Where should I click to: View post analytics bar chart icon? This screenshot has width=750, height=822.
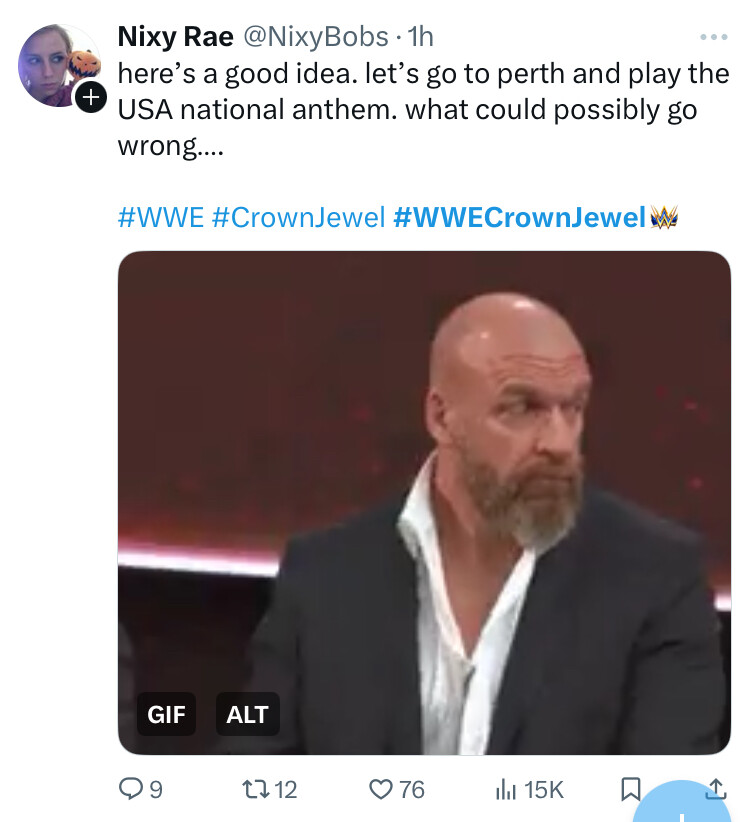[x=506, y=789]
